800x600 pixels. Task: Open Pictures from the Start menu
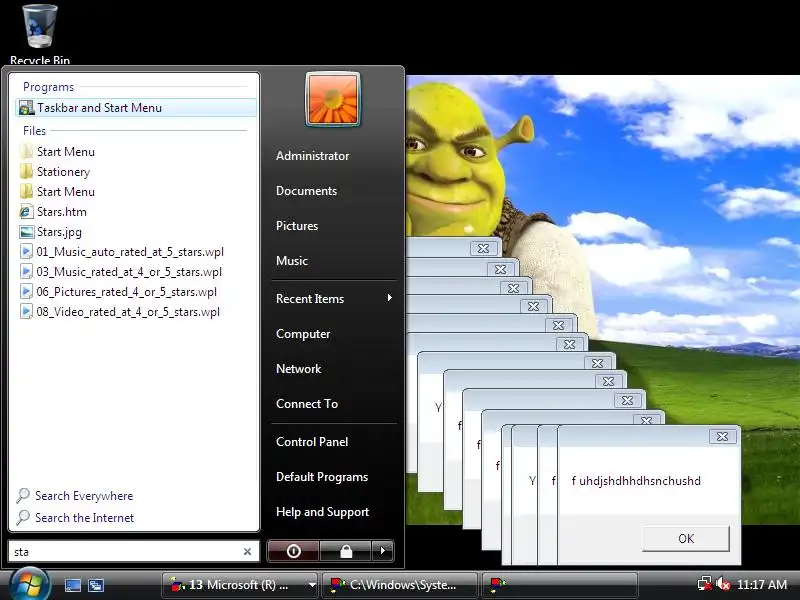[x=296, y=226]
